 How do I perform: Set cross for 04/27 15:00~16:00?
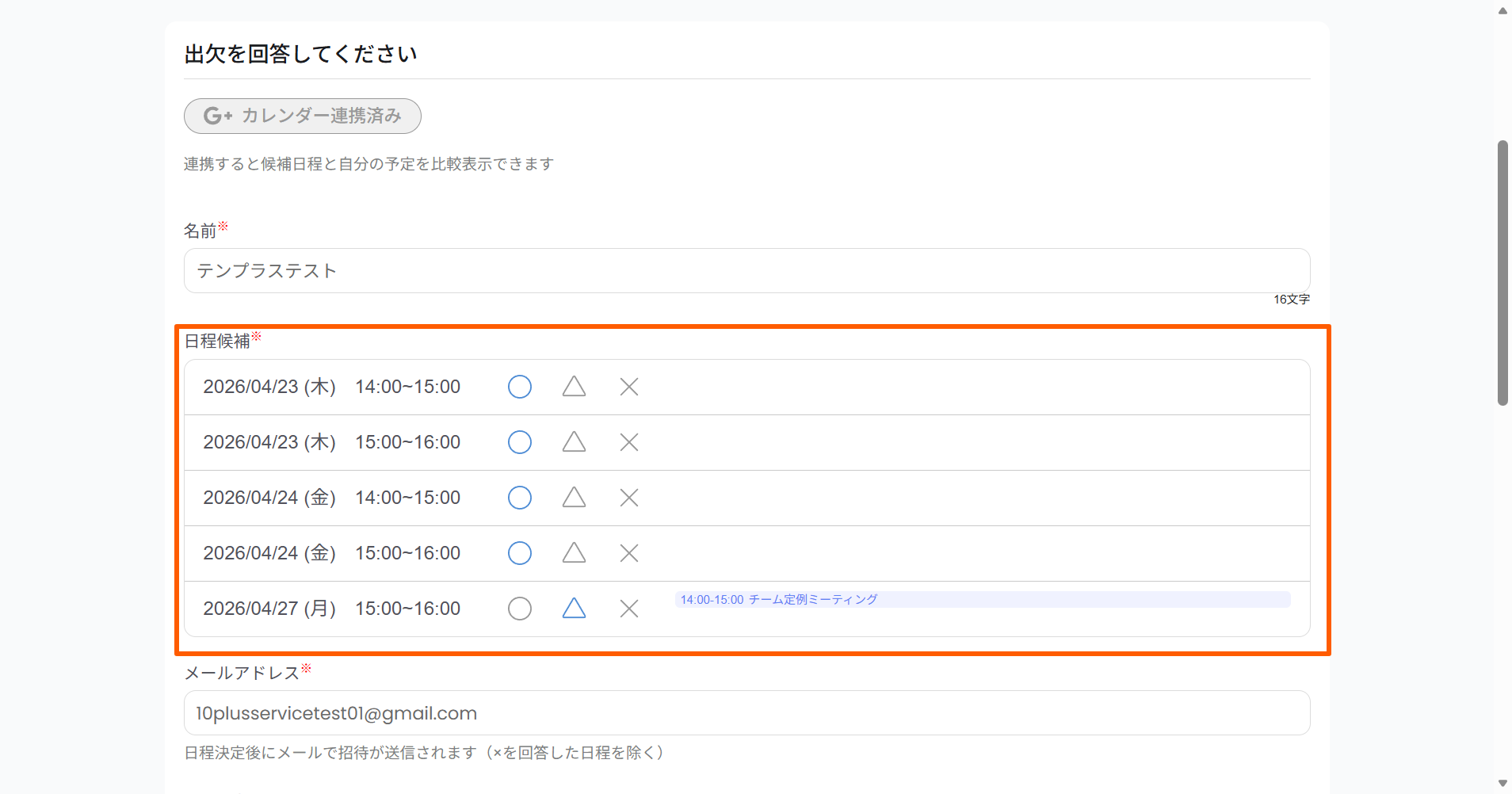click(629, 609)
